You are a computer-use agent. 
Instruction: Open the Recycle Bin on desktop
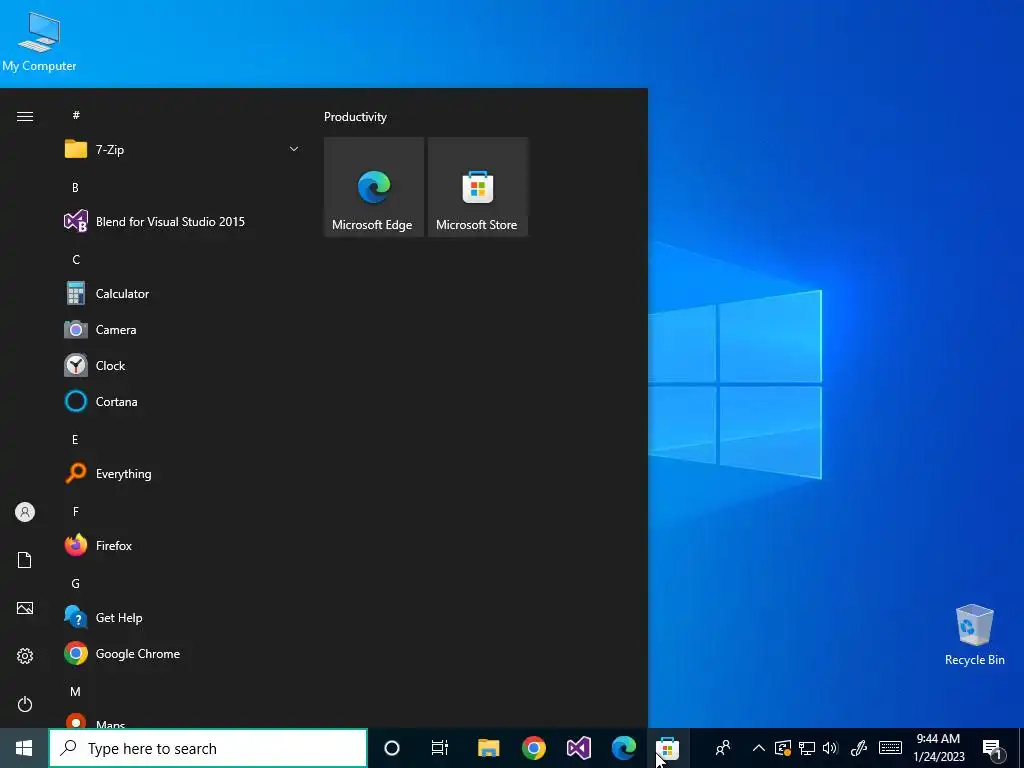tap(974, 635)
